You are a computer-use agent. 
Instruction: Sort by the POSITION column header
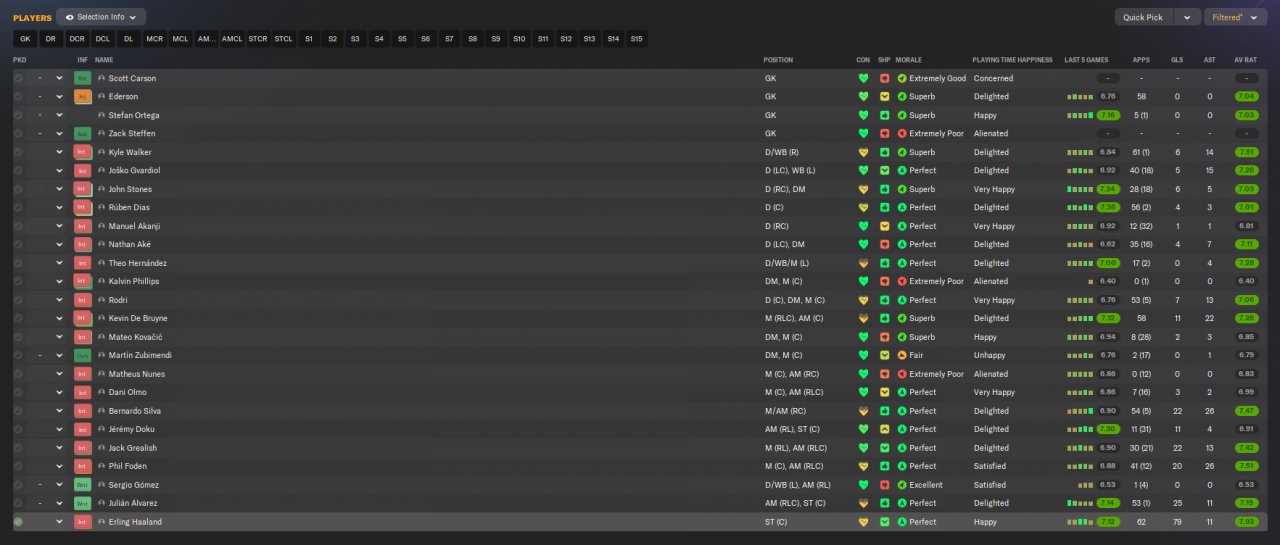coord(778,60)
